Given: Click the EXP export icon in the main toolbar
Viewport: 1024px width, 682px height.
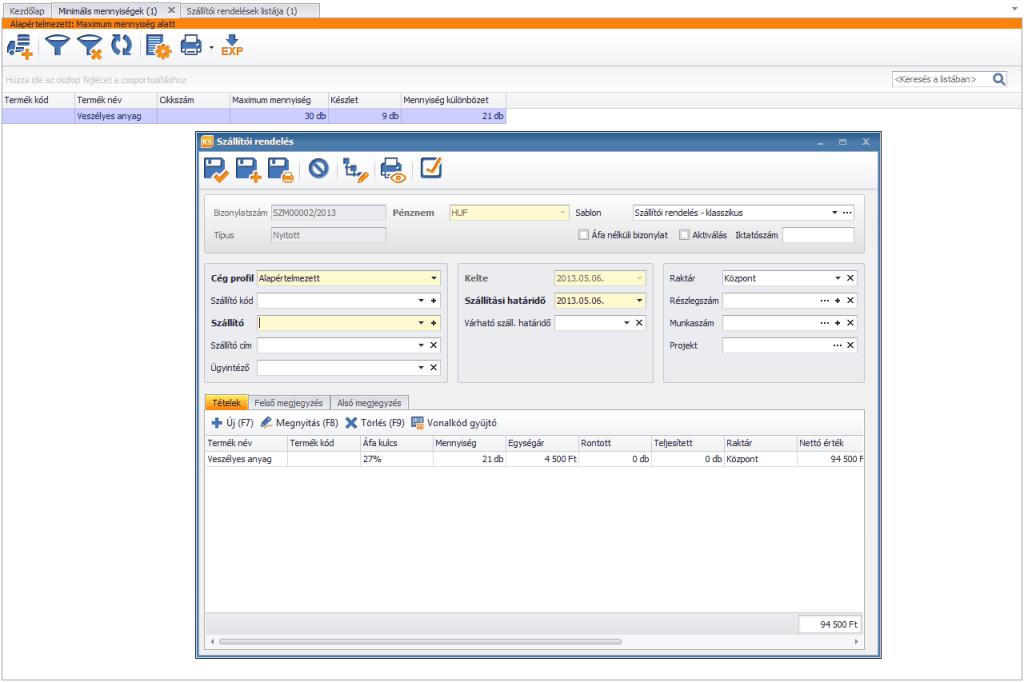Looking at the screenshot, I should tap(232, 46).
